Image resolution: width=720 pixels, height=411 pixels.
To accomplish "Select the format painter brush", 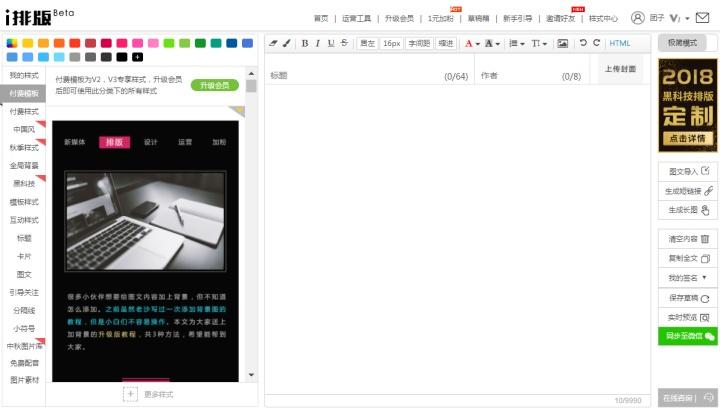I will point(287,43).
